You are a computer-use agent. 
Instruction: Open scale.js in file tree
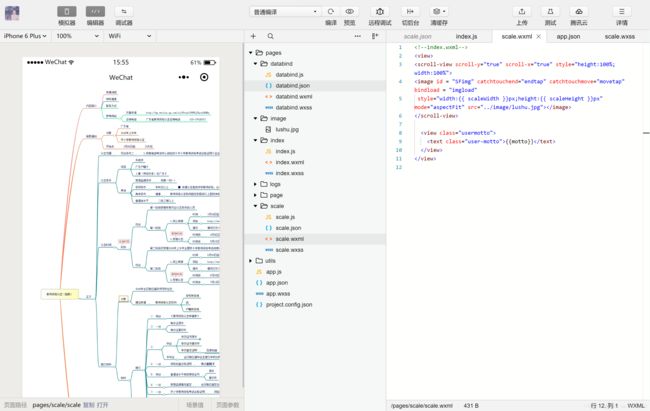[285, 217]
